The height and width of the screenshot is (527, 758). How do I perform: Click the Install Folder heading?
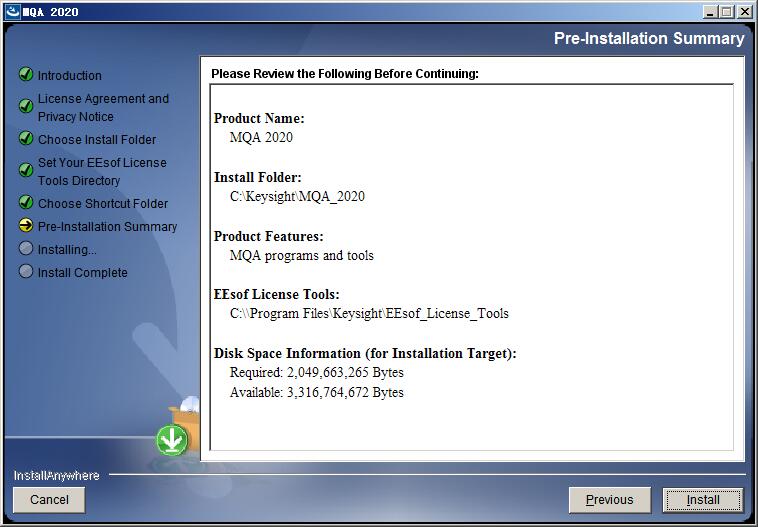coord(258,177)
